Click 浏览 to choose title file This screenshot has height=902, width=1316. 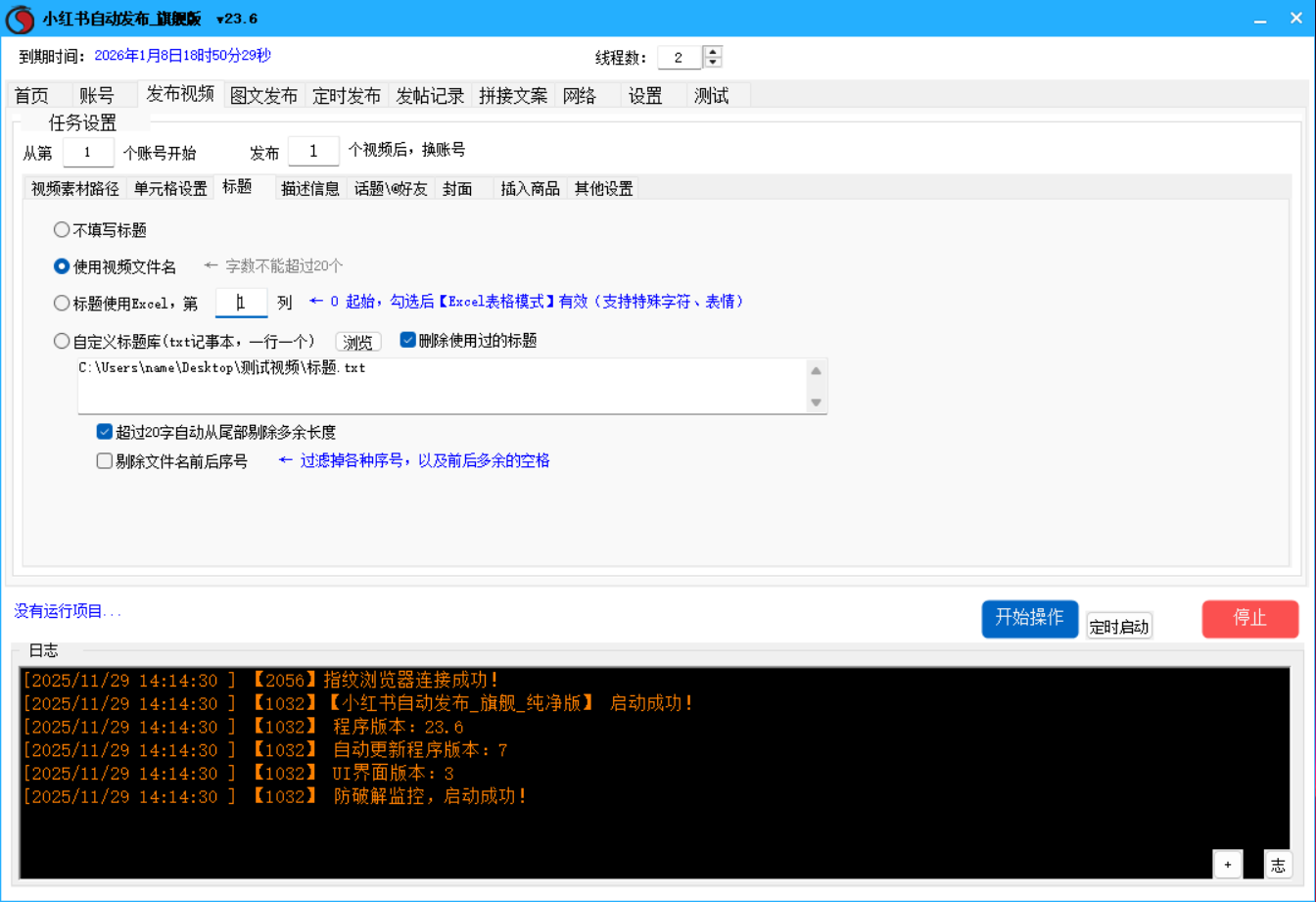coord(357,342)
